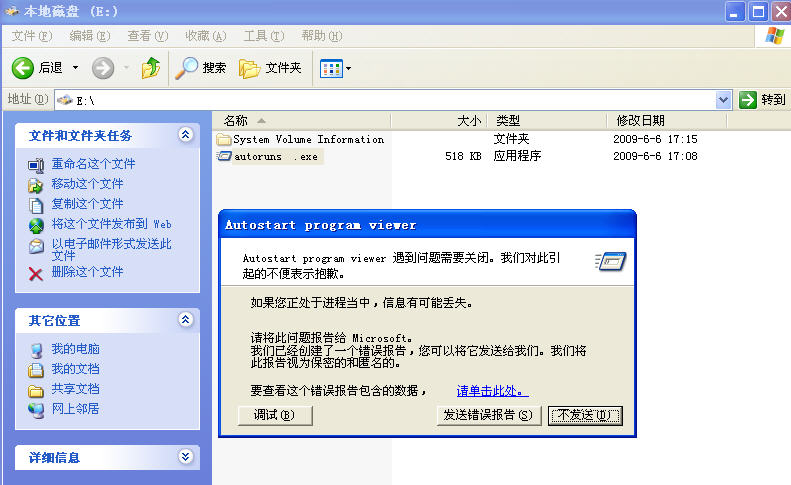Click the email envelope icon for 以电子邮件形式发送此文件

coord(36,246)
